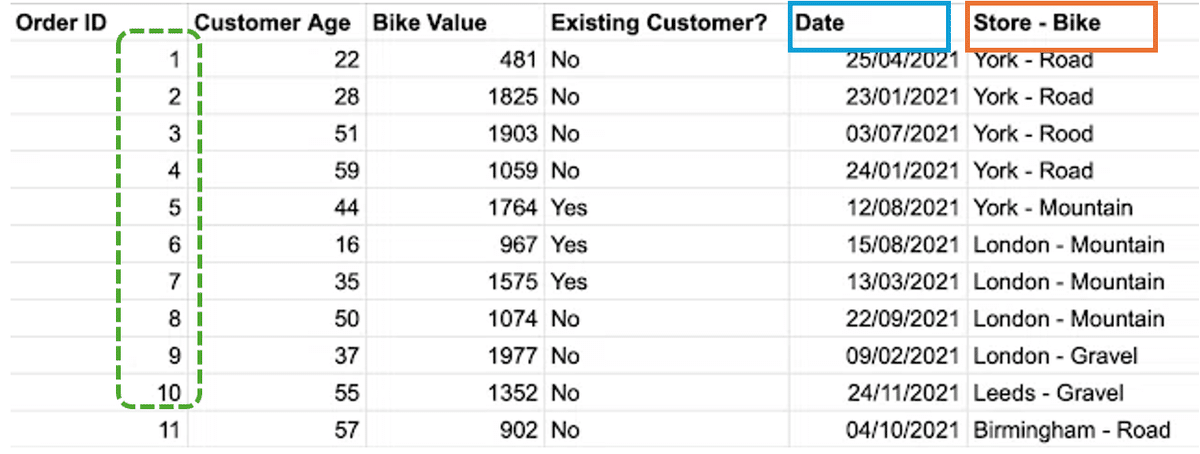The image size is (1200, 454).
Task: Select bike value cell 1977
Action: (x=455, y=356)
